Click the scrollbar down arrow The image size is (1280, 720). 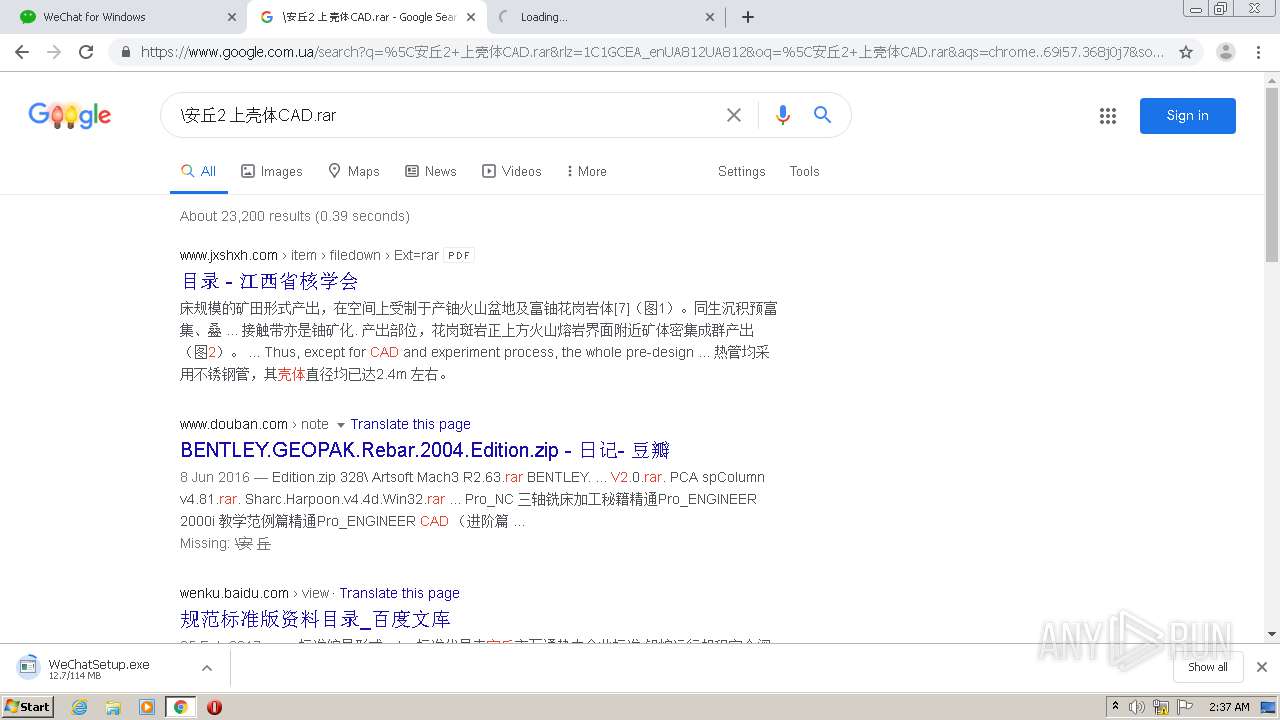click(x=1272, y=634)
